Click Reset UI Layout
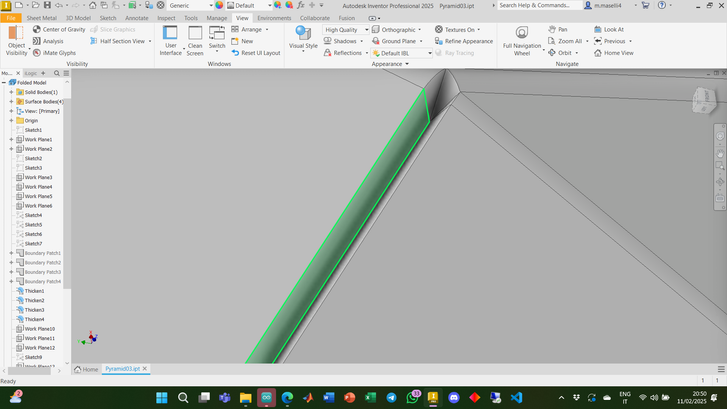 [x=256, y=53]
